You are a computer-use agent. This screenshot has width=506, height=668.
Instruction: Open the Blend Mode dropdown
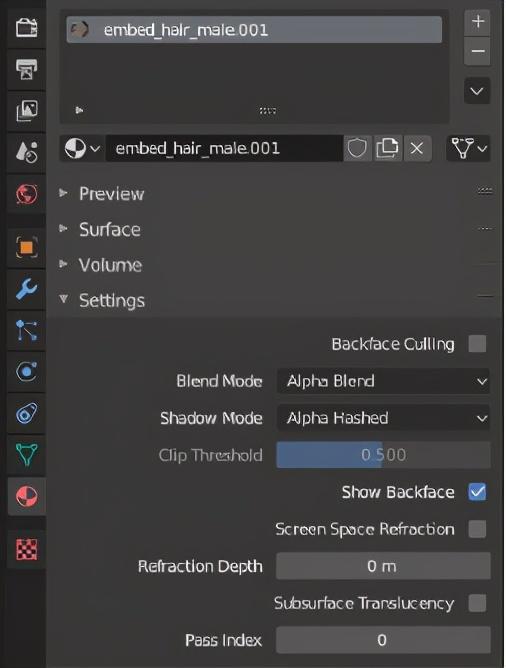383,381
